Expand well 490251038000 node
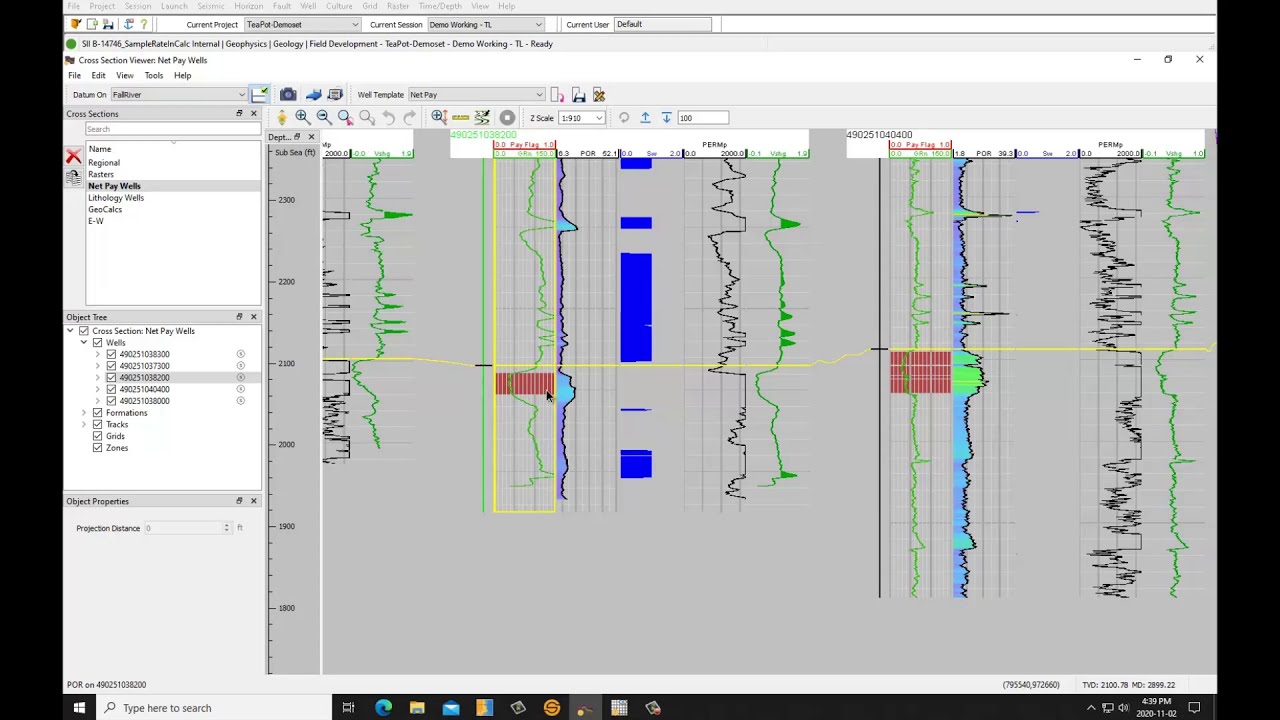 coord(98,401)
